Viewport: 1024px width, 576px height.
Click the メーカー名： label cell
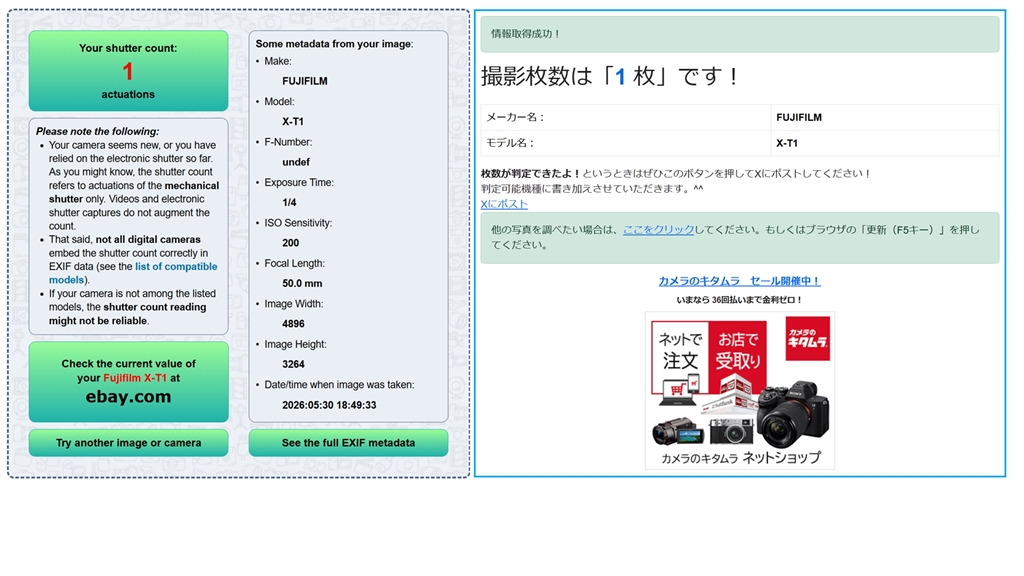pos(626,118)
